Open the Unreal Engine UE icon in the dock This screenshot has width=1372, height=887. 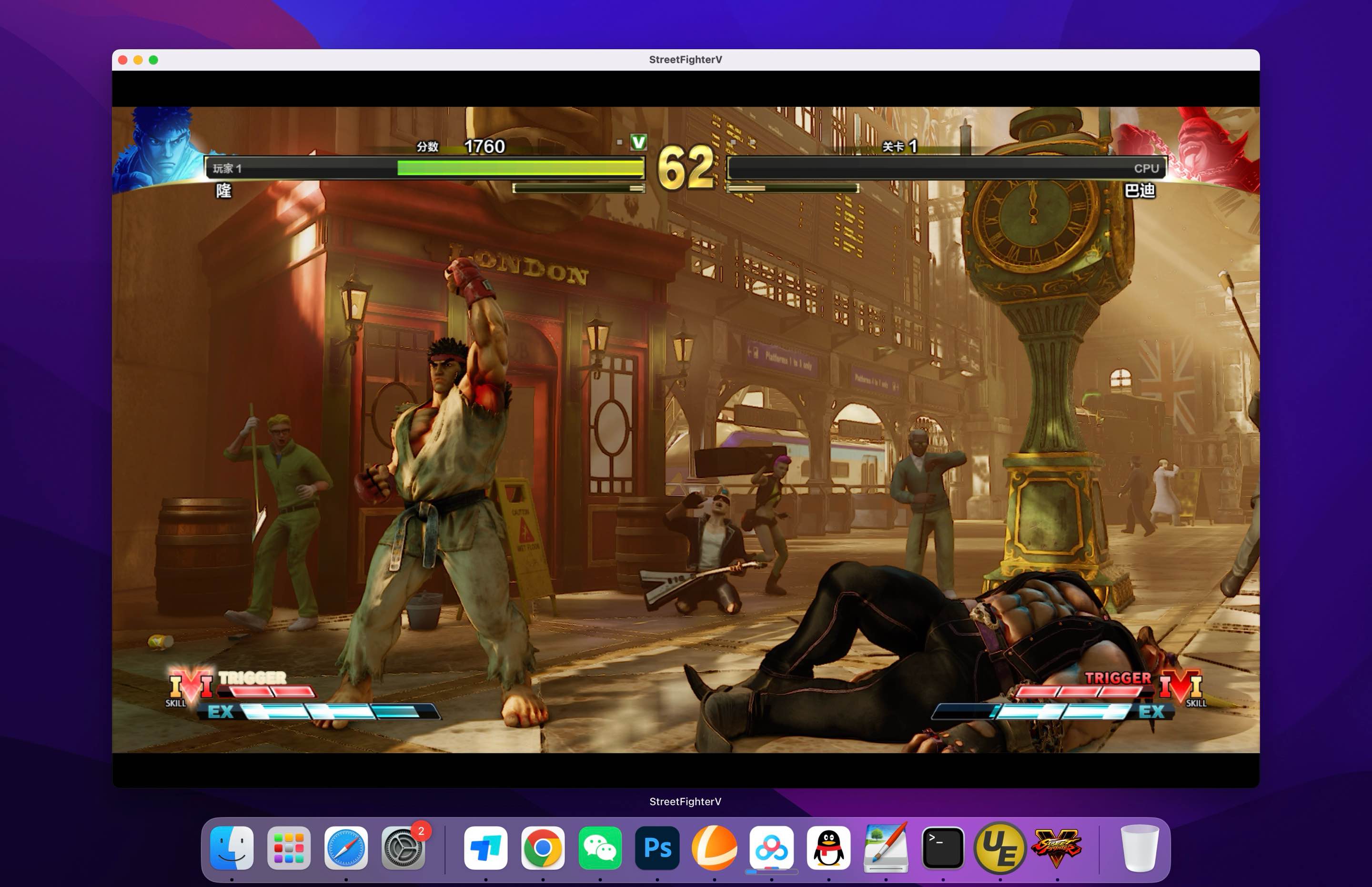1000,848
